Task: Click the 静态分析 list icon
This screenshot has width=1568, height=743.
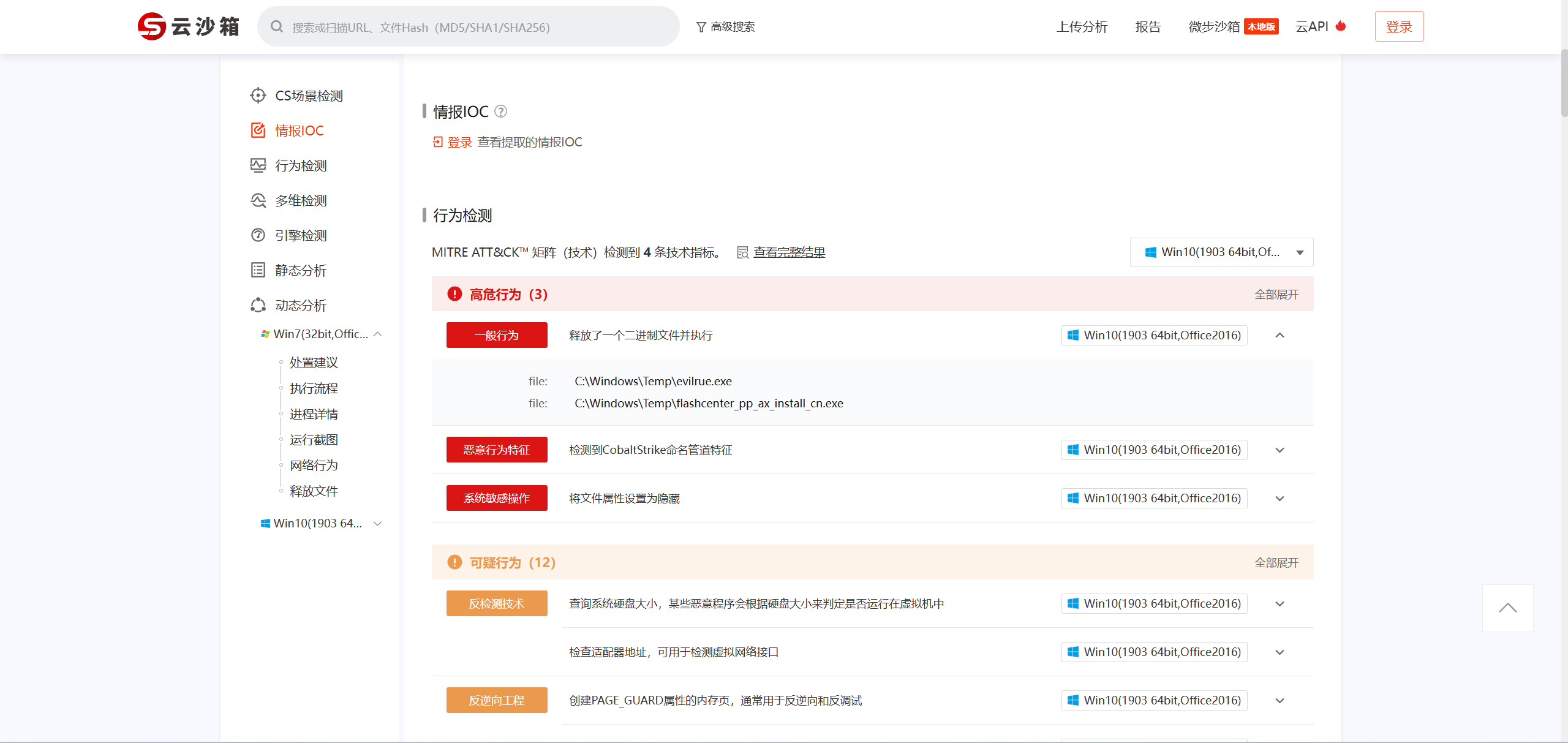Action: click(x=258, y=270)
